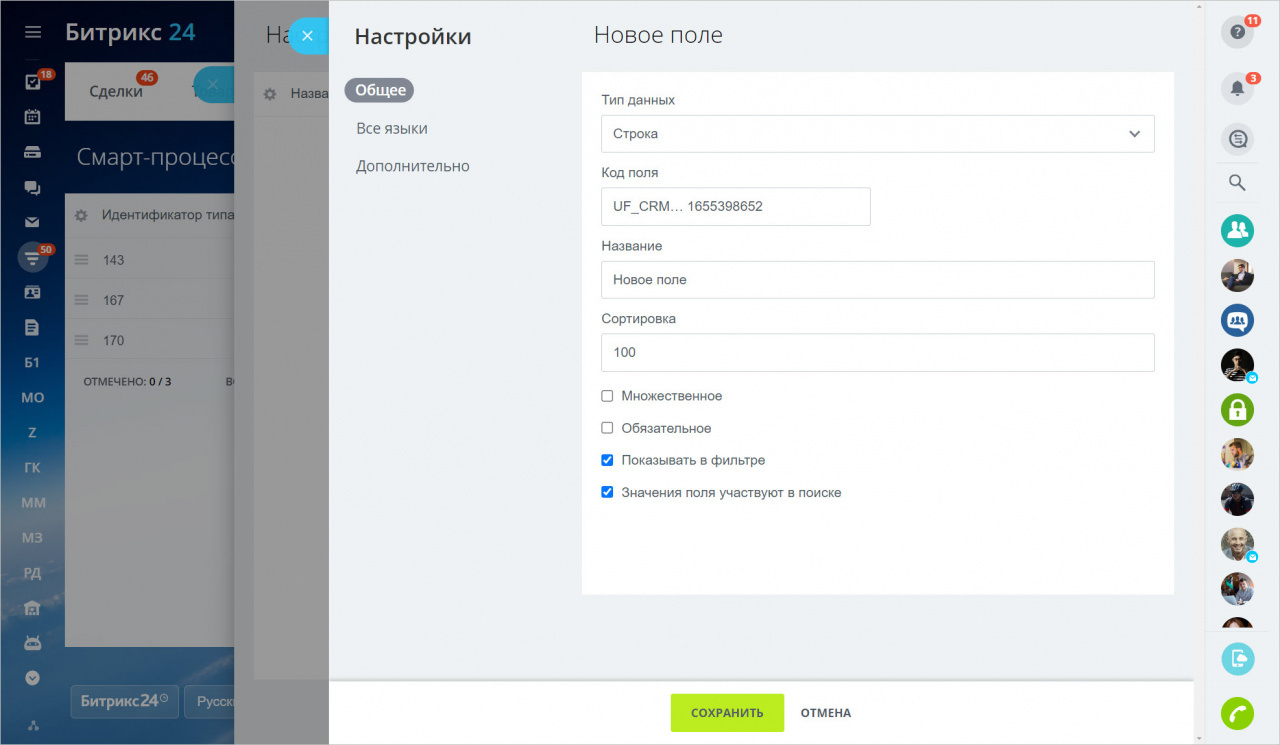
Task: Click the Битрикс 24 logo
Action: click(130, 32)
